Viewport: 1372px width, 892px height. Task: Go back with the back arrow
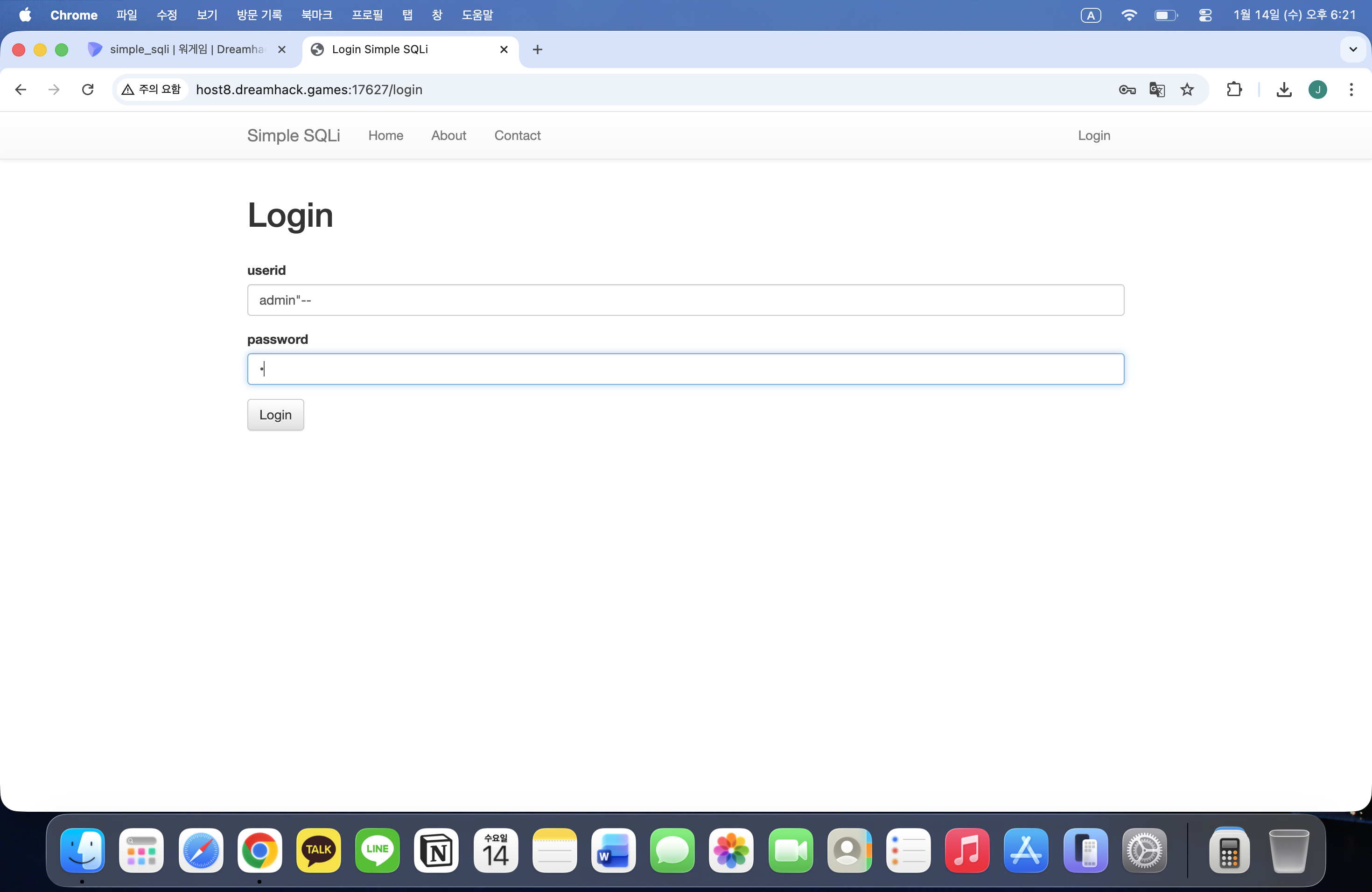point(21,89)
